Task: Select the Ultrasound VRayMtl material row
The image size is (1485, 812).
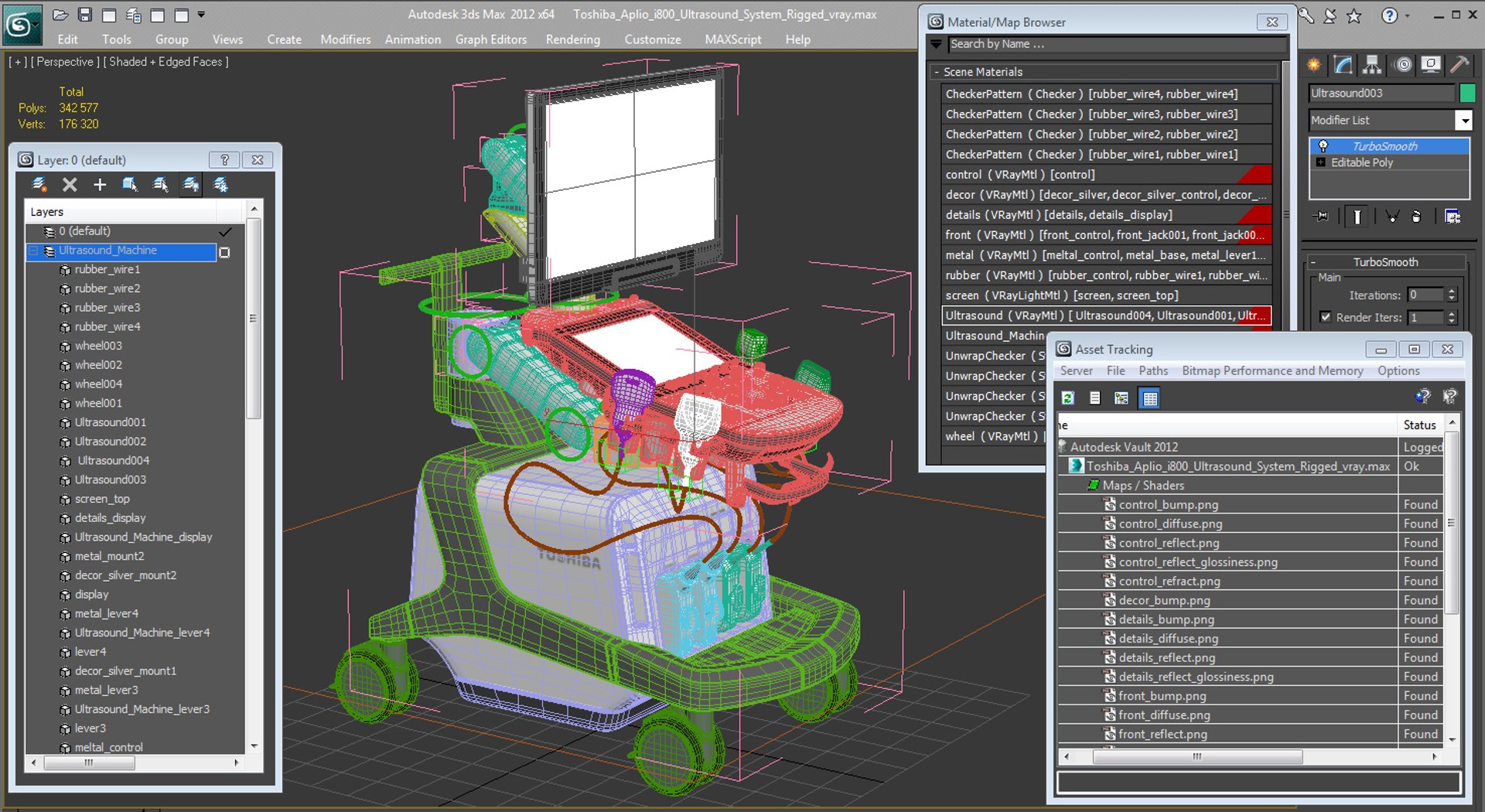Action: (1106, 316)
